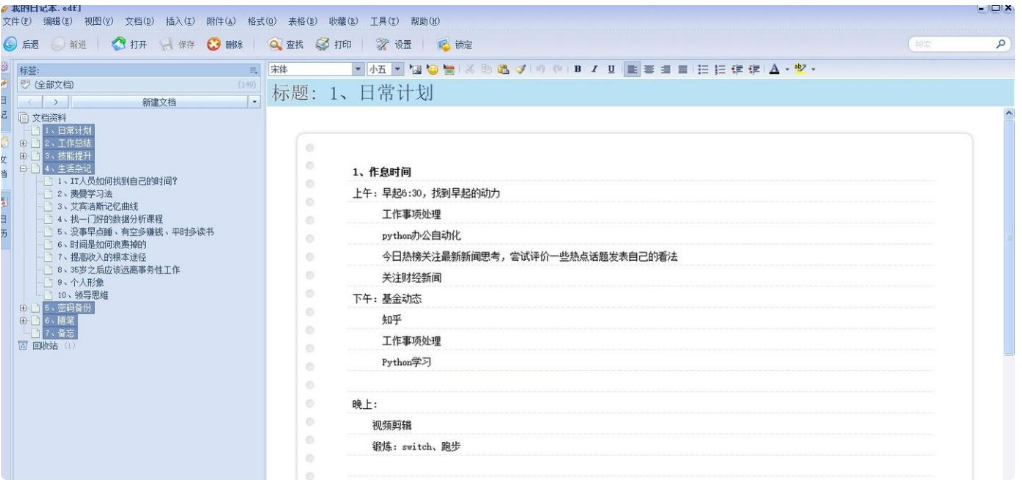The image size is (1022, 485).
Task: Collapse the 4、生活杂记 tree node
Action: [23, 168]
